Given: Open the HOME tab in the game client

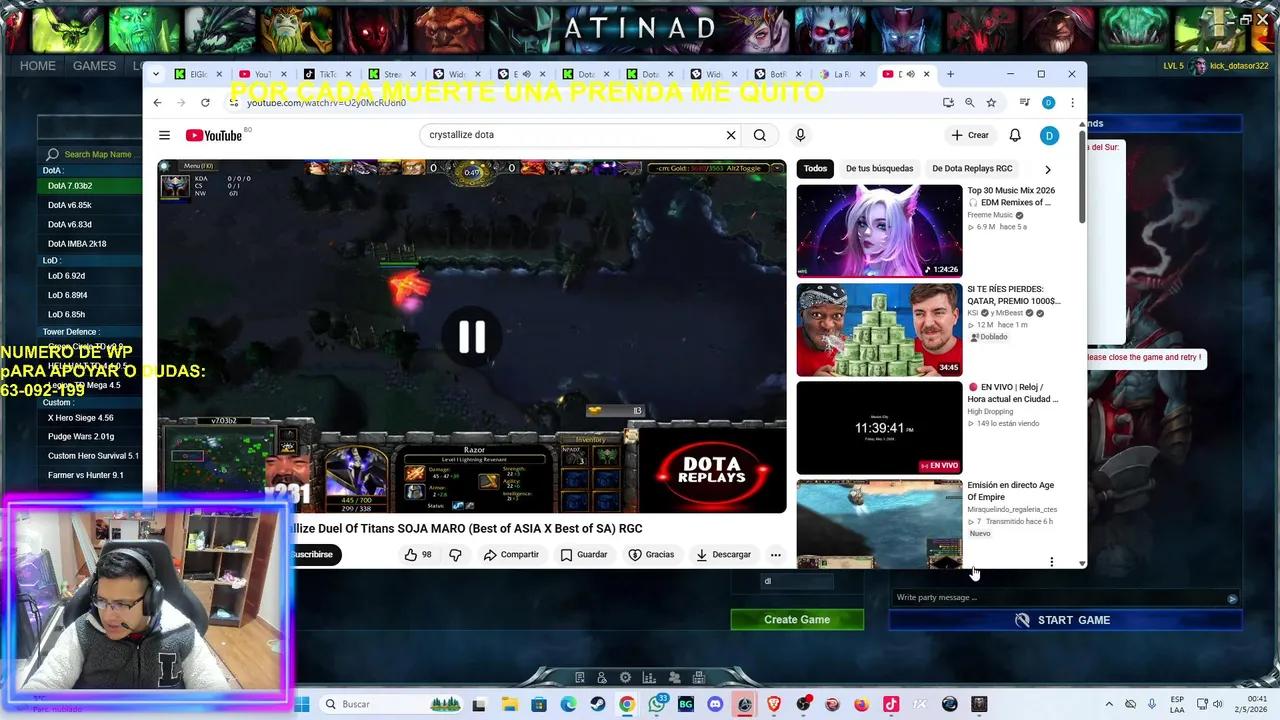Looking at the screenshot, I should pyautogui.click(x=38, y=66).
